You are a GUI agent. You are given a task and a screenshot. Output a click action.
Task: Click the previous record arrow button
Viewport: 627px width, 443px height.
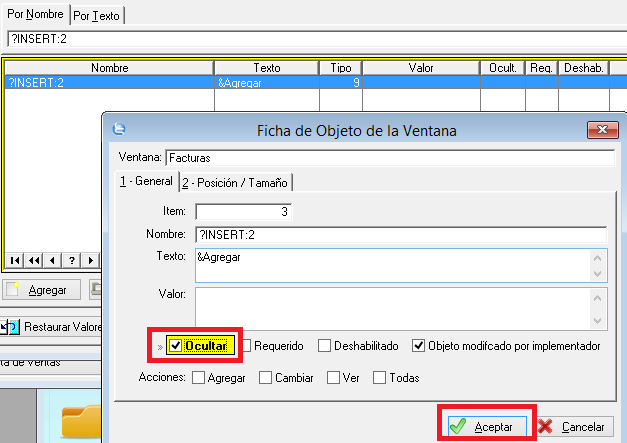pyautogui.click(x=52, y=260)
